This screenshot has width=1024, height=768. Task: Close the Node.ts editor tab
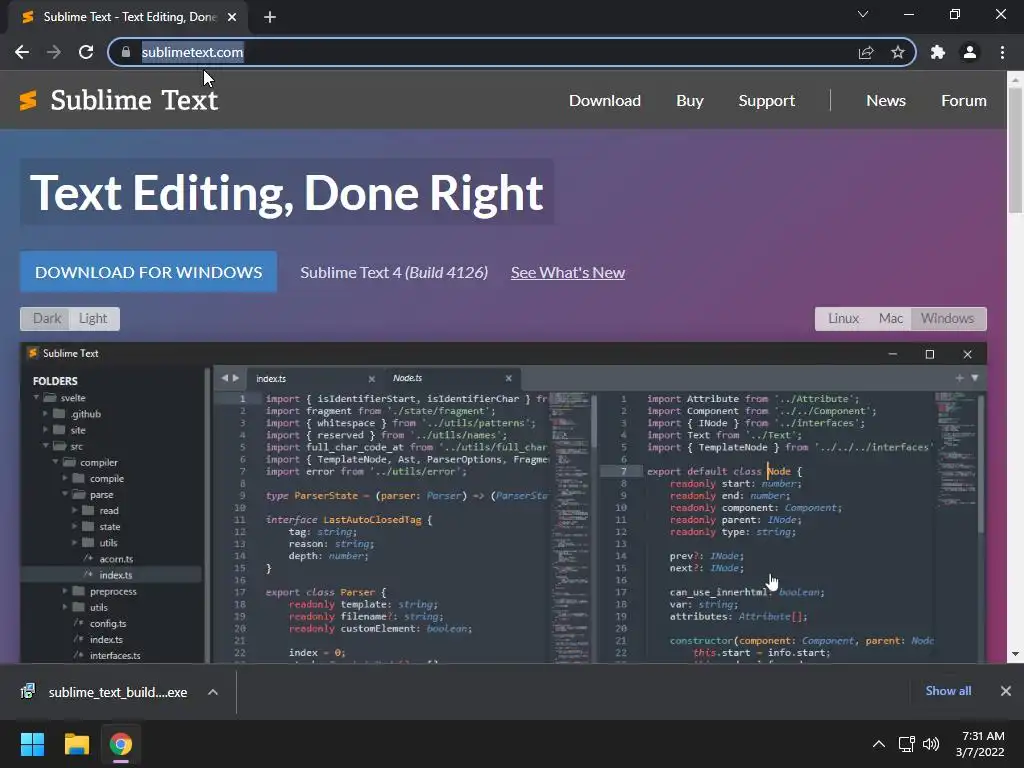click(509, 379)
